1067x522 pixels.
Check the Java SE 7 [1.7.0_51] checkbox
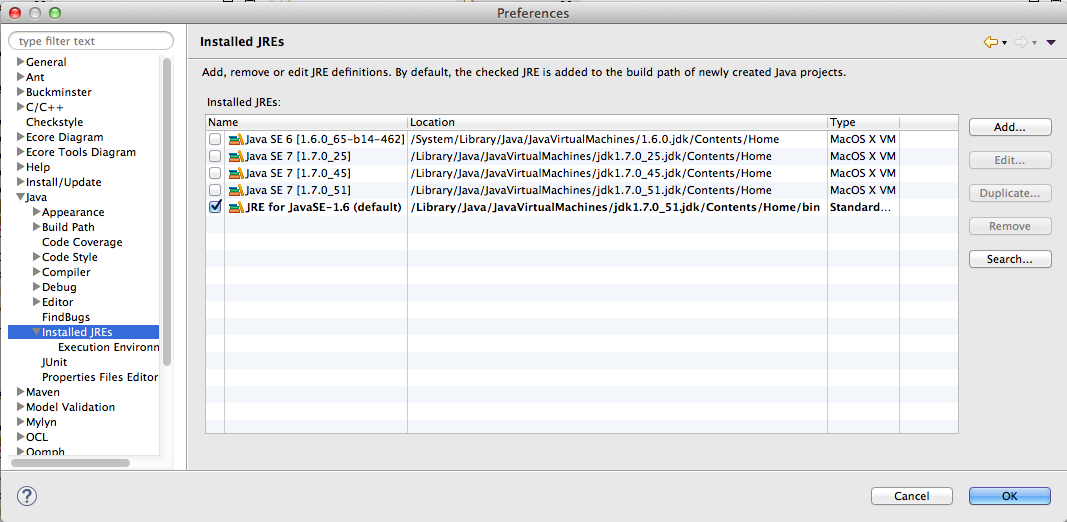pyautogui.click(x=215, y=190)
